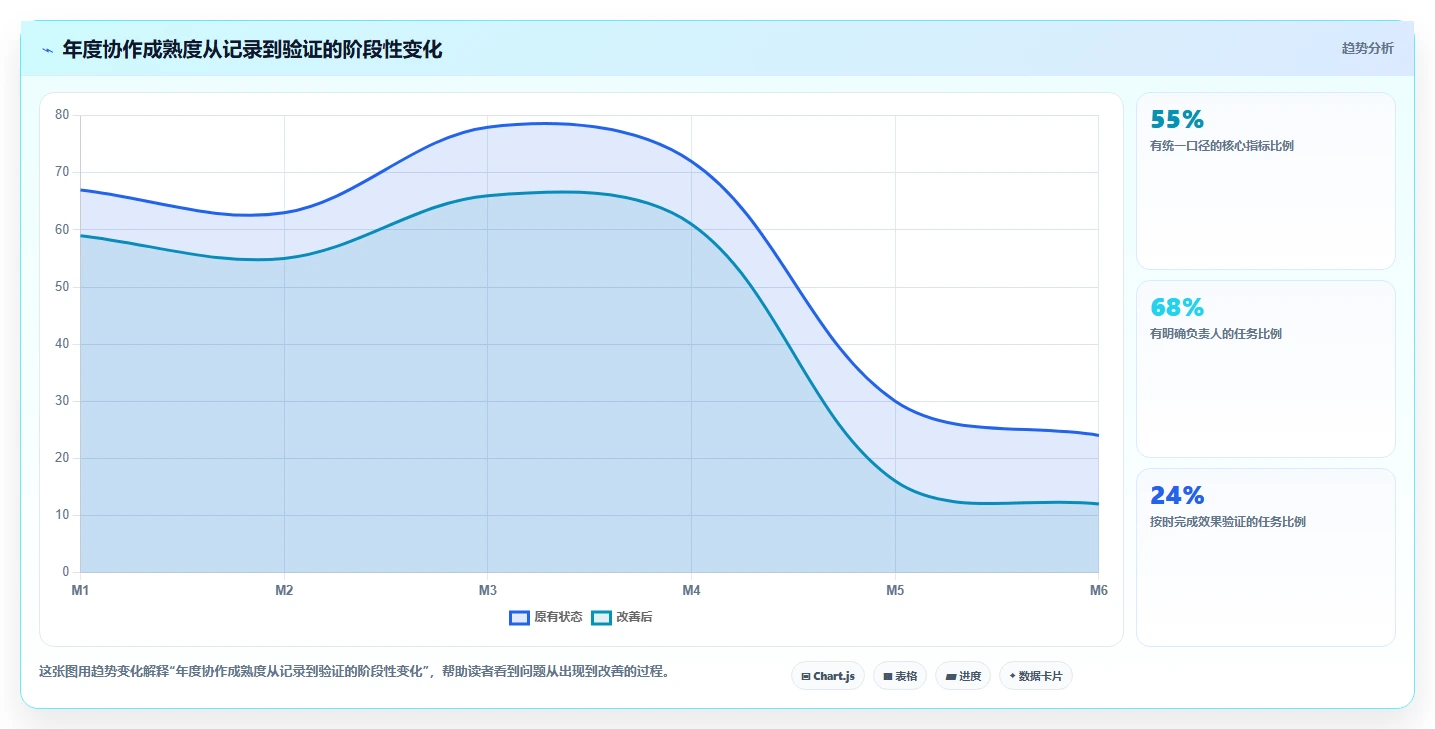Screen dimensions: 1435x729
Task: Click the chart description text below the chart
Action: click(354, 672)
